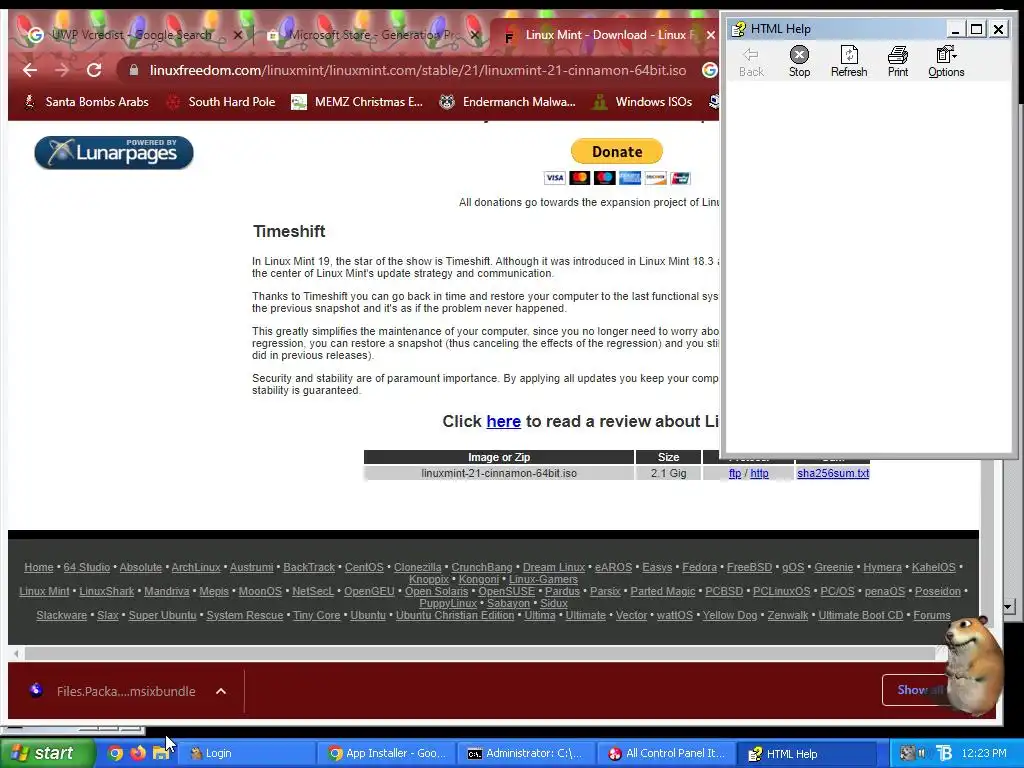Screen dimensions: 1024x768
Task: Open the Windows ISOs bookmark
Action: pos(643,102)
